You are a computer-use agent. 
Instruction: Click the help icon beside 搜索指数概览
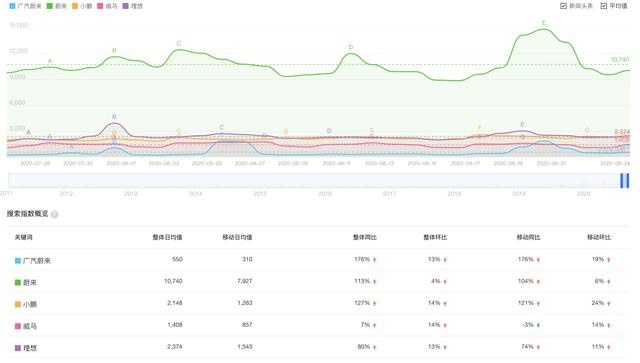pos(55,214)
